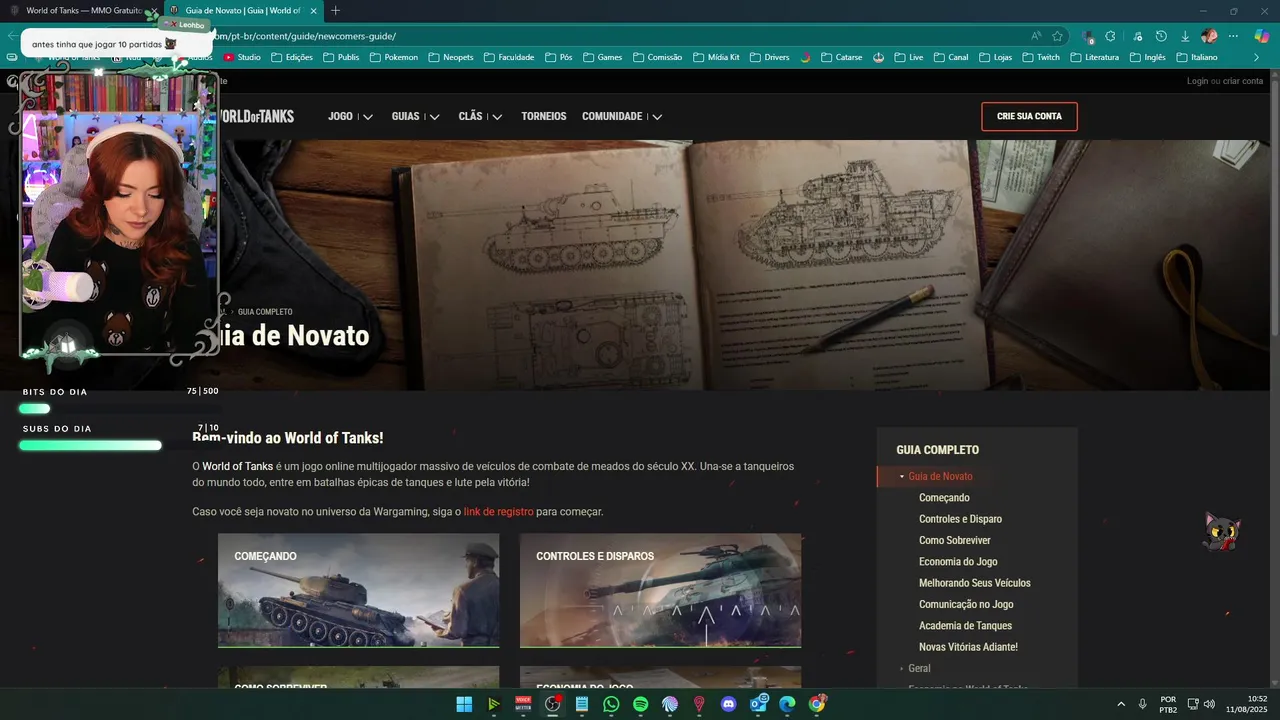This screenshot has width=1280, height=720.
Task: Launch Copilot from the browser toolbar
Action: point(1262,36)
